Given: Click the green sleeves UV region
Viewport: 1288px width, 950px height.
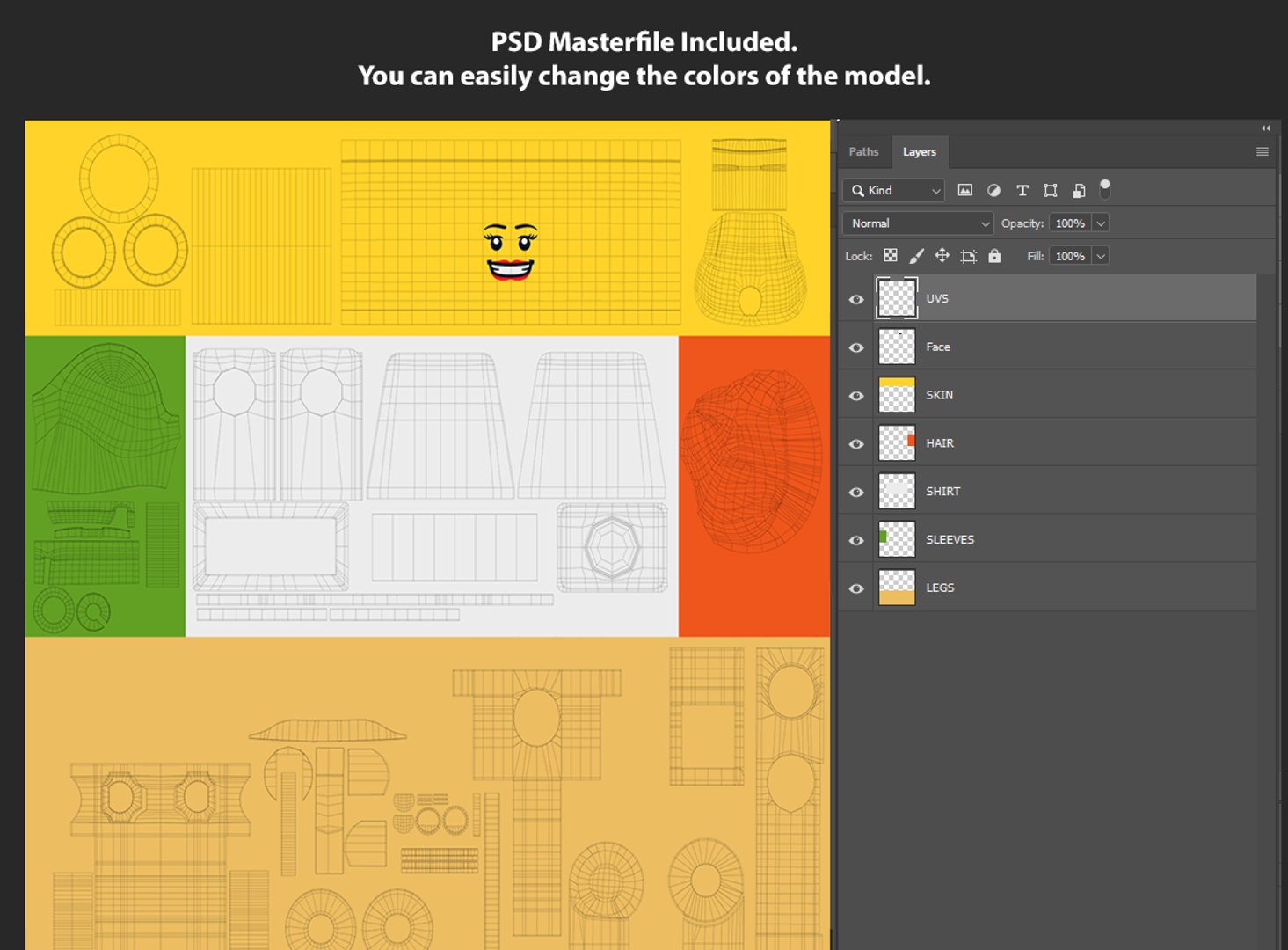Looking at the screenshot, I should pos(106,486).
